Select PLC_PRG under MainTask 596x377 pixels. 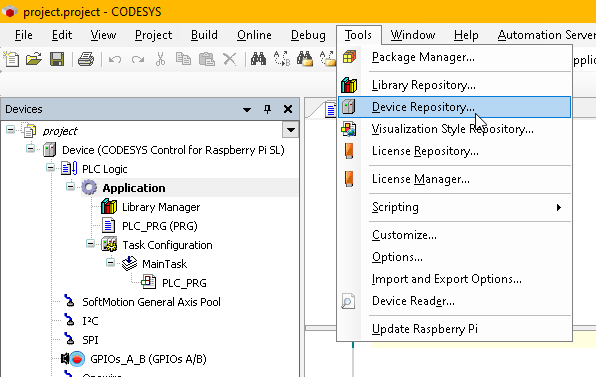click(x=184, y=283)
